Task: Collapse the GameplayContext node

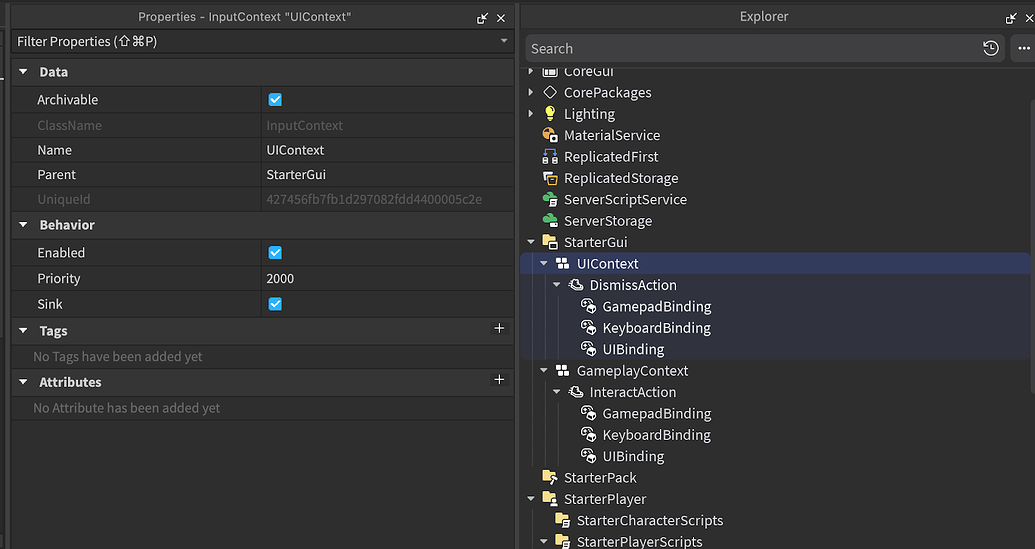Action: click(x=544, y=371)
